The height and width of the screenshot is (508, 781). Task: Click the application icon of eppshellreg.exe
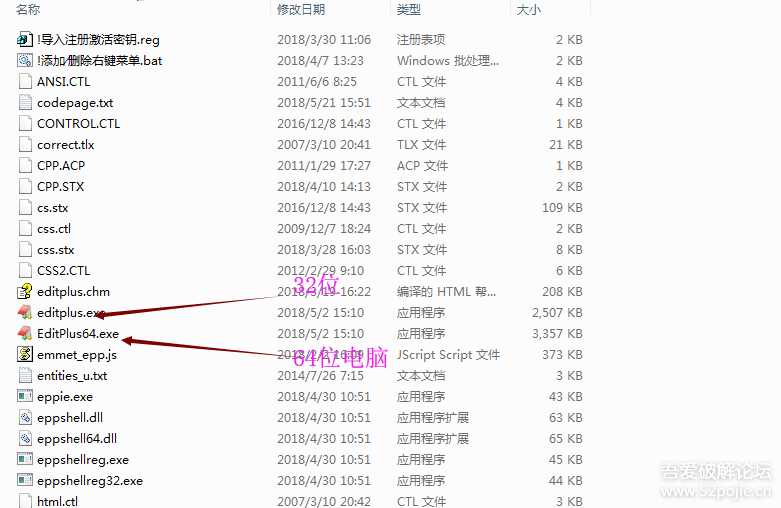coord(25,459)
